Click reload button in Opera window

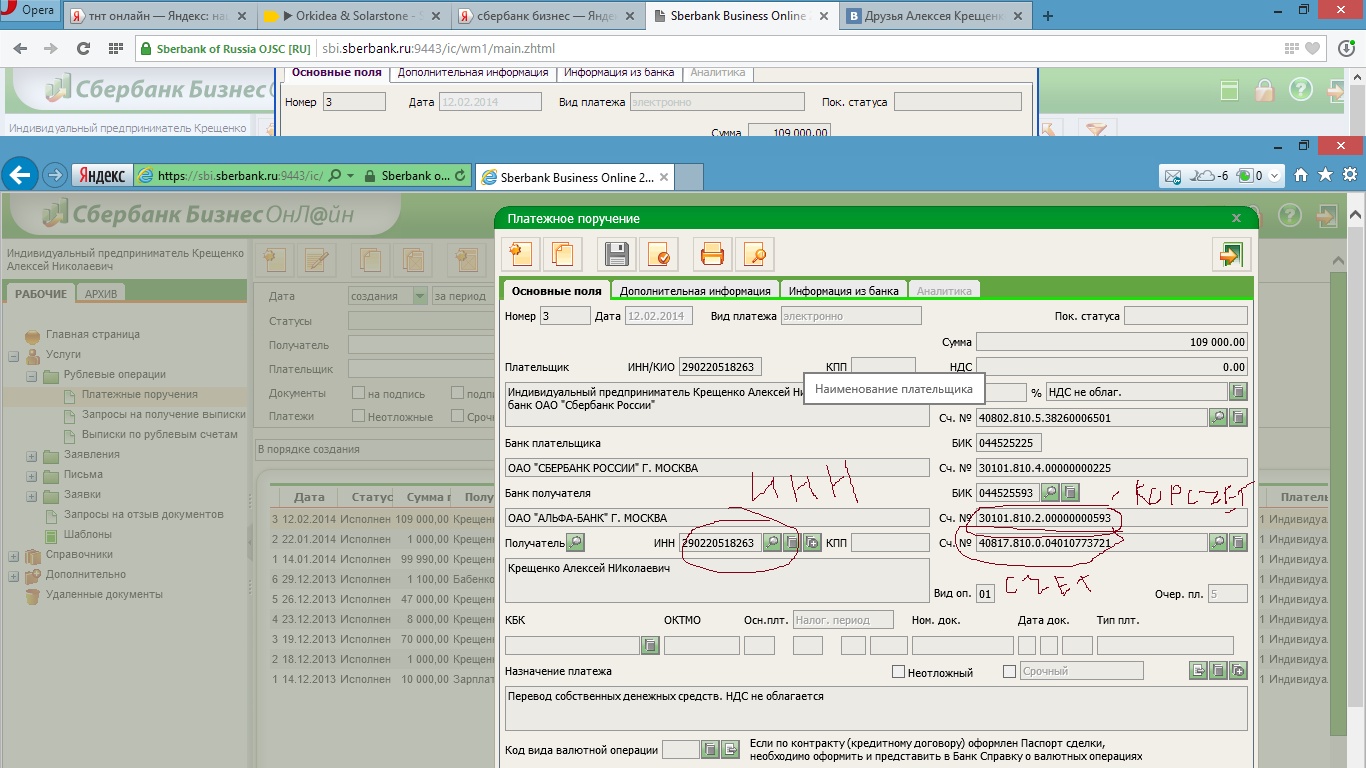click(83, 49)
